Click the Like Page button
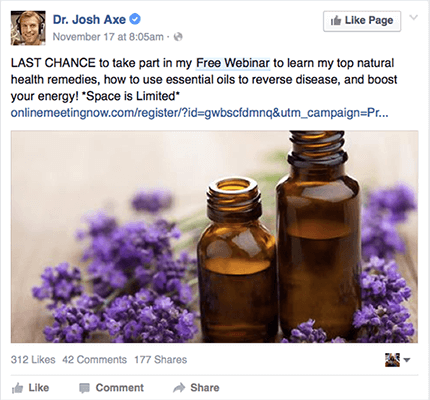This screenshot has height=400, width=430. click(362, 21)
